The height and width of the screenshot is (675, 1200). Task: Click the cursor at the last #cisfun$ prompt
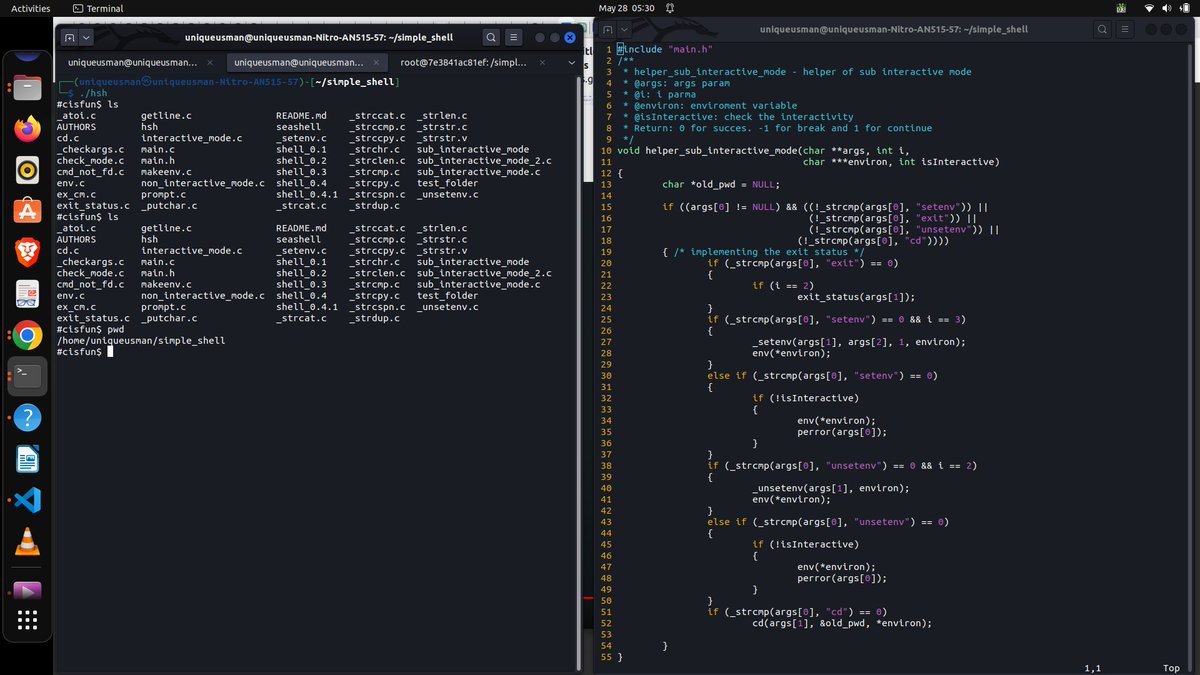108,352
